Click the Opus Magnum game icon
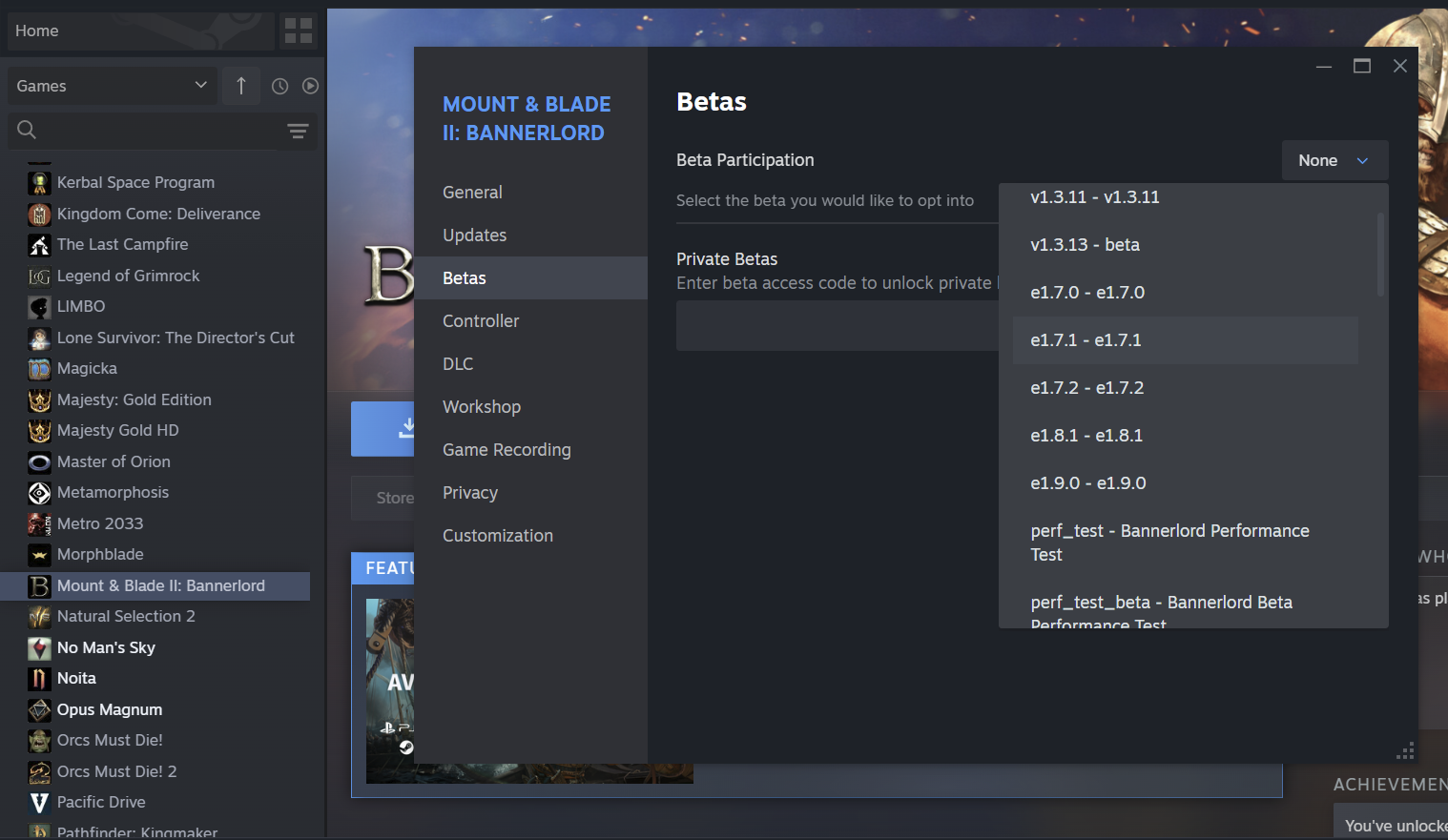Screen dimensions: 1448x840 (39, 710)
